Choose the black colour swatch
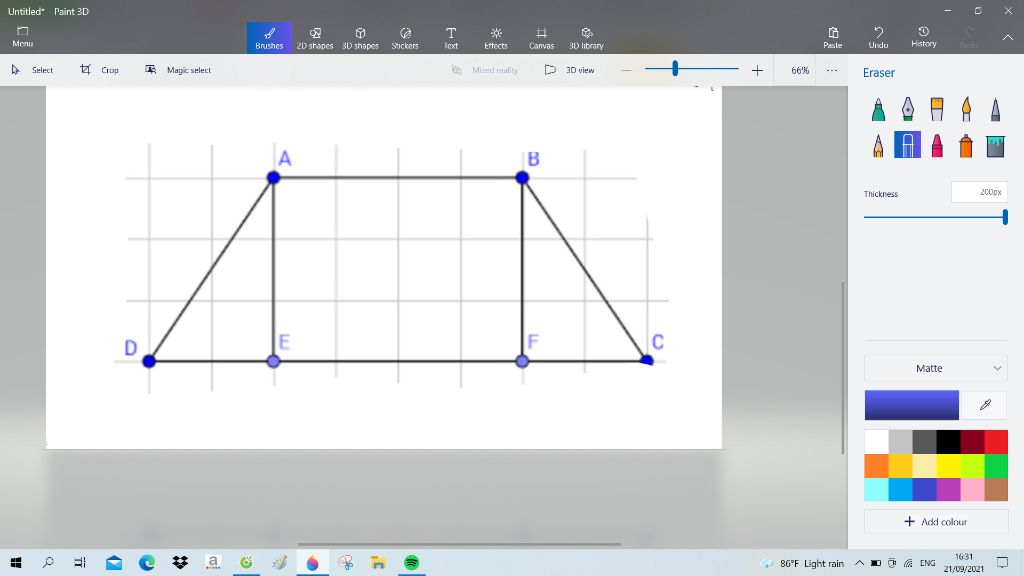1024x576 pixels. tap(948, 442)
